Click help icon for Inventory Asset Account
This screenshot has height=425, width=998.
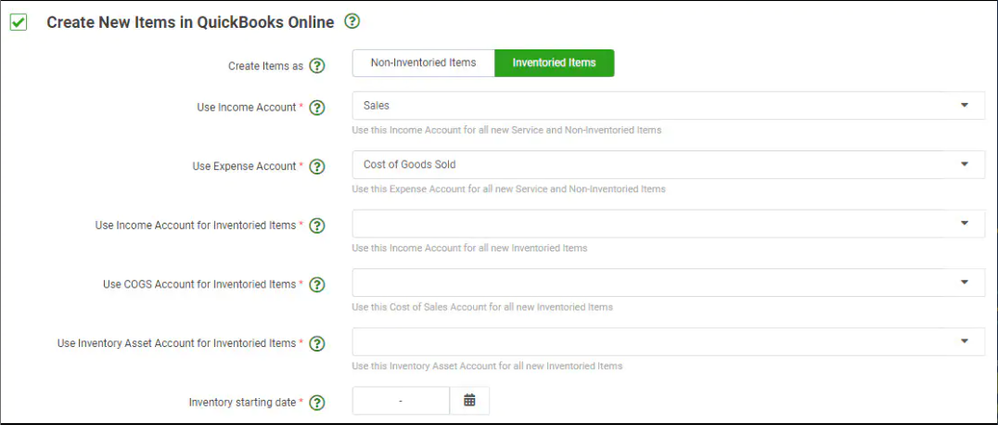(x=317, y=344)
